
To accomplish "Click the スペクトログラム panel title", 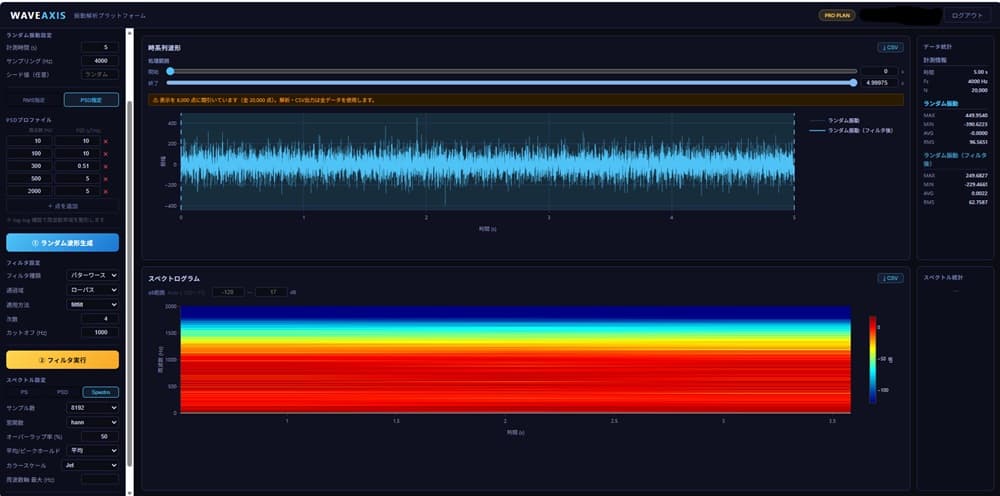I will [x=174, y=279].
